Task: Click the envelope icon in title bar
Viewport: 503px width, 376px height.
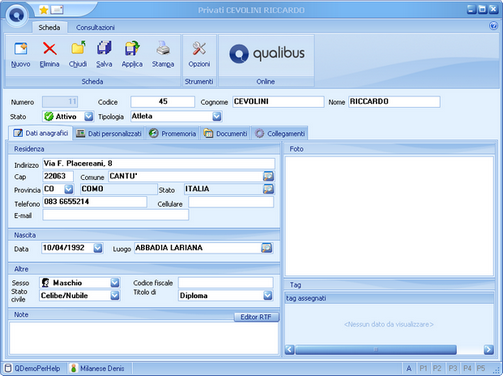Action: coord(57,10)
